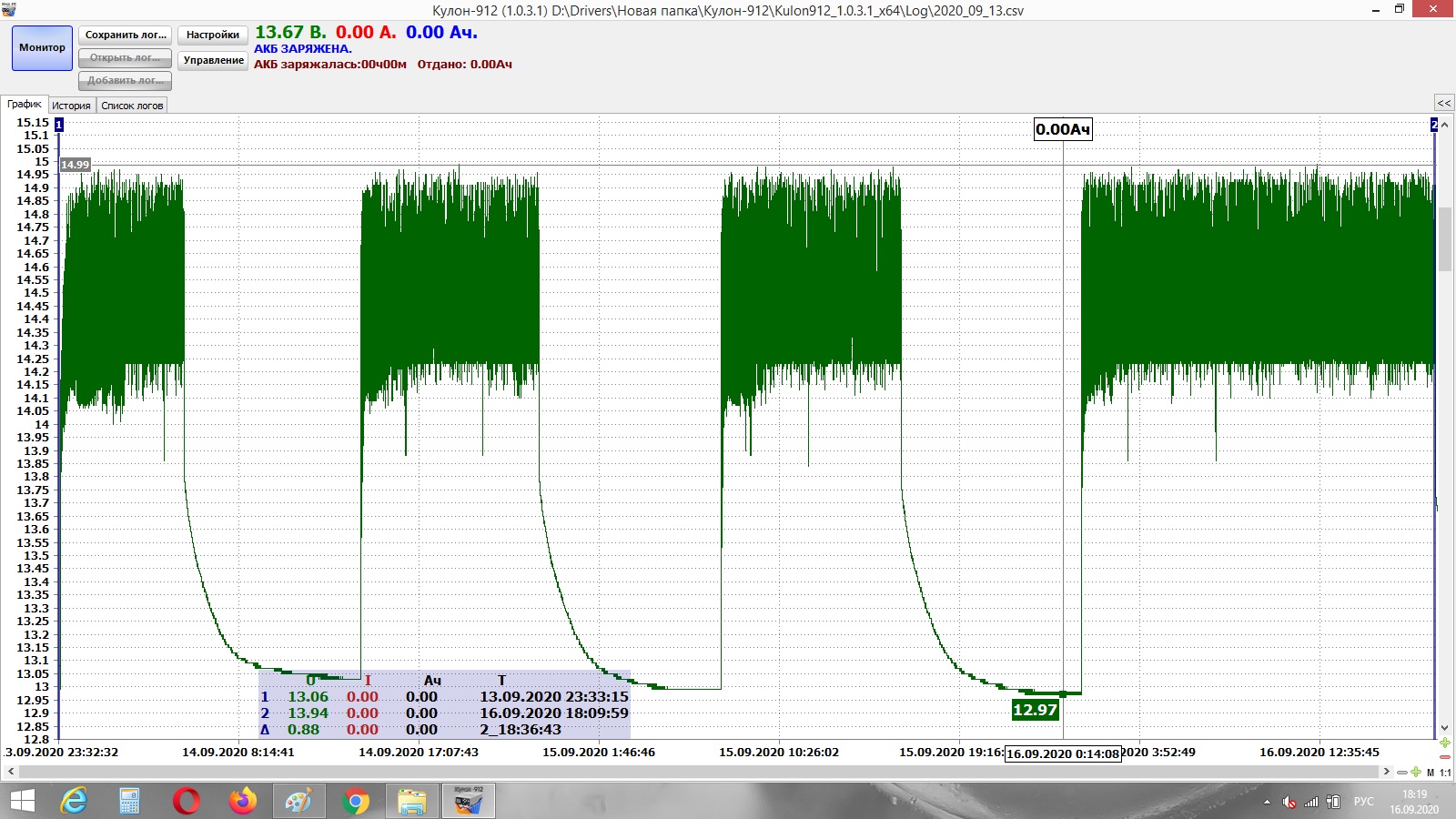The width and height of the screenshot is (1456, 819).
Task: Select cursor marker 1 on the chart
Action: [x=59, y=125]
